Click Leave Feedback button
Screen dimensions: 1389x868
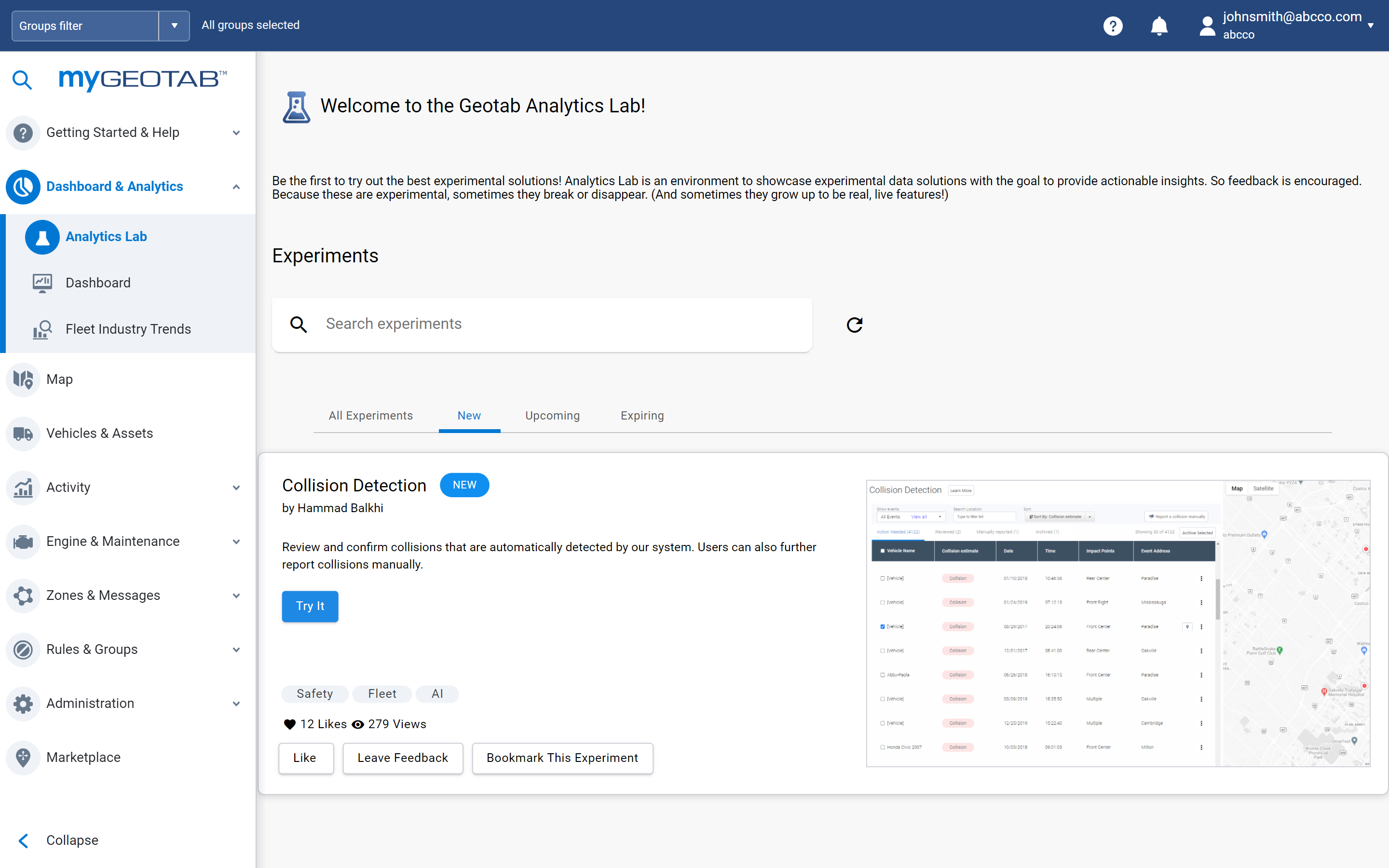coord(402,758)
